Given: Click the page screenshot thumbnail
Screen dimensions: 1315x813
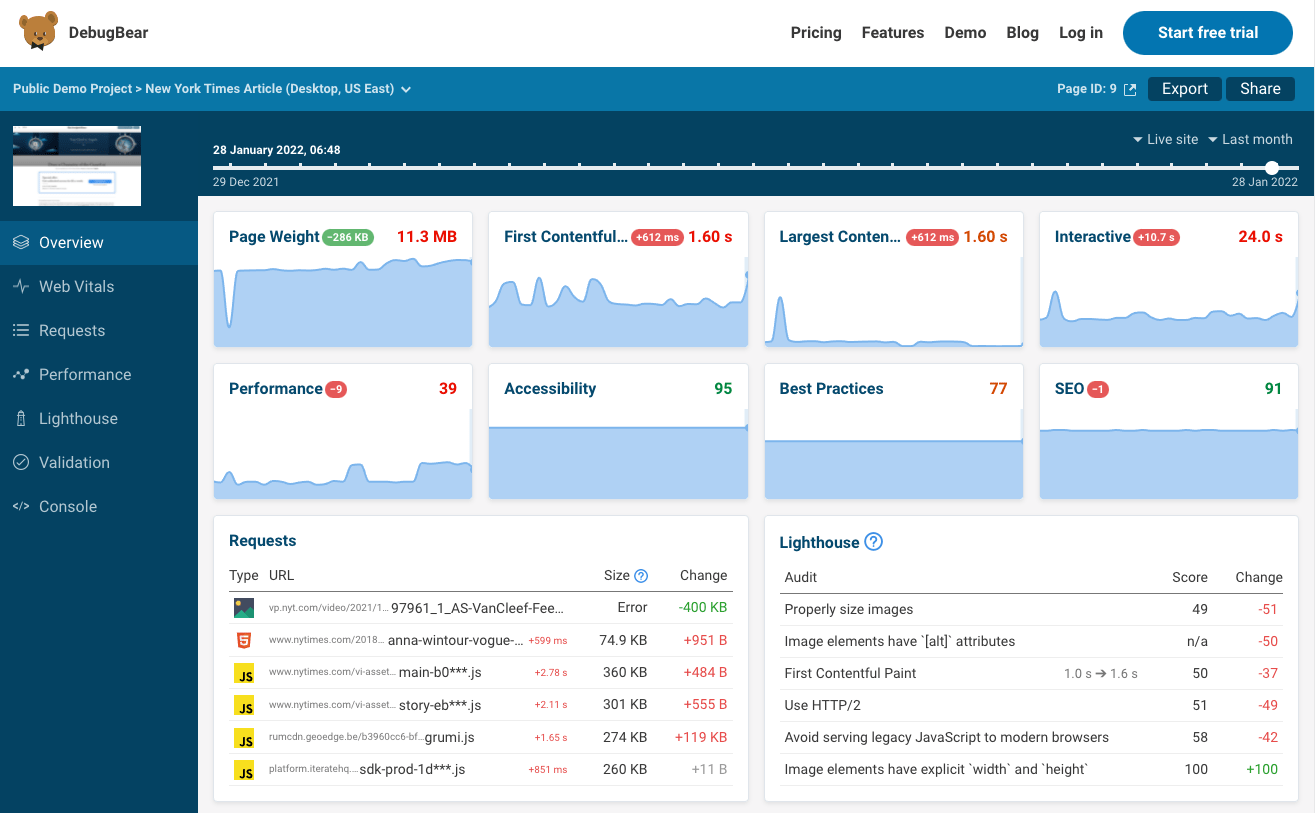Looking at the screenshot, I should tap(76, 166).
